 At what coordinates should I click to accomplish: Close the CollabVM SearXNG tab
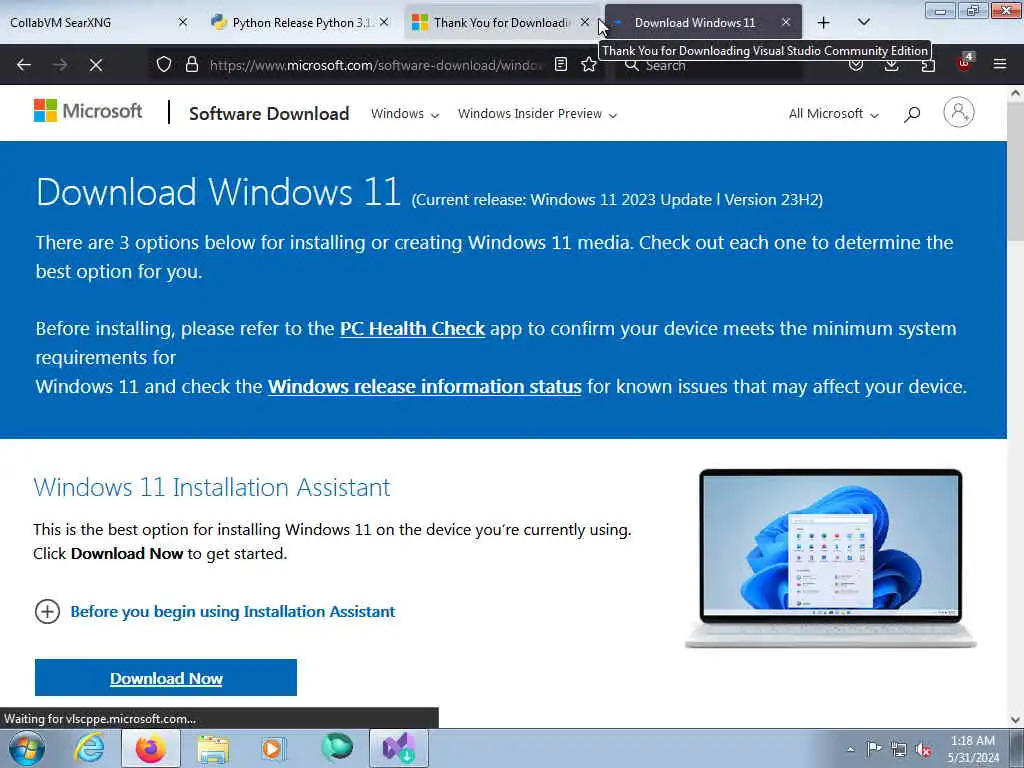tap(183, 22)
